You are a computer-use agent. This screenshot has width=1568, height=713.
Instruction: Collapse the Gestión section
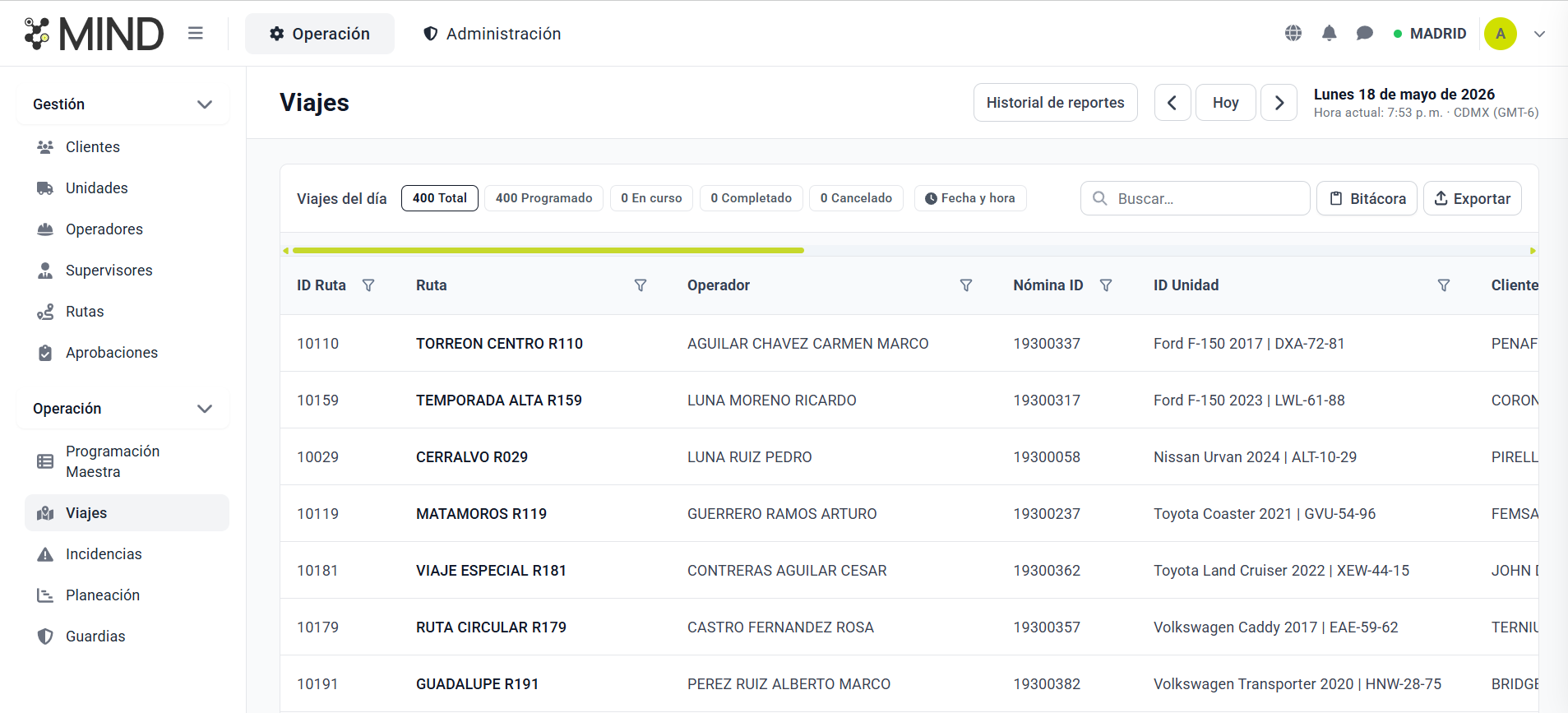(x=123, y=104)
